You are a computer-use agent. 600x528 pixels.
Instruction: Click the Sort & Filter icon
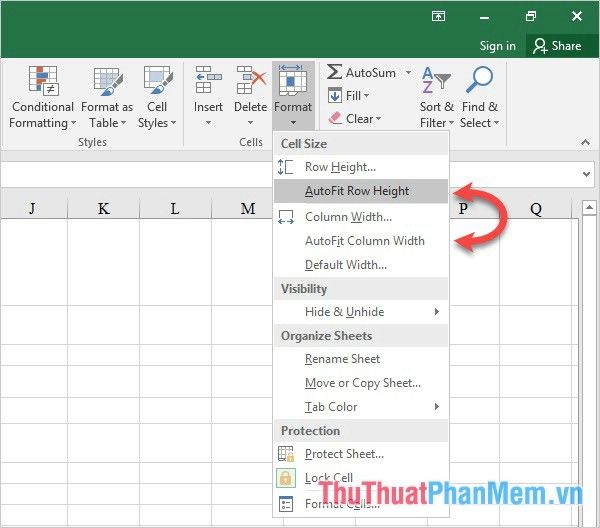(x=436, y=80)
